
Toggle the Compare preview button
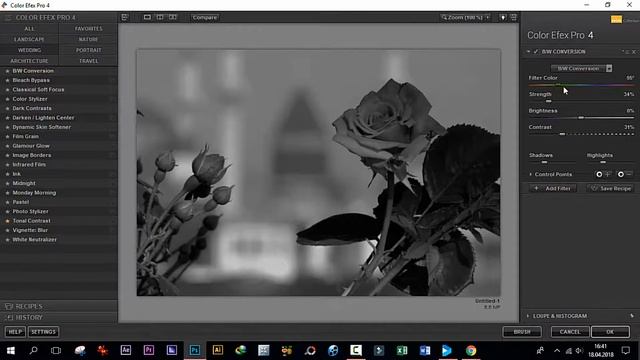tap(204, 18)
